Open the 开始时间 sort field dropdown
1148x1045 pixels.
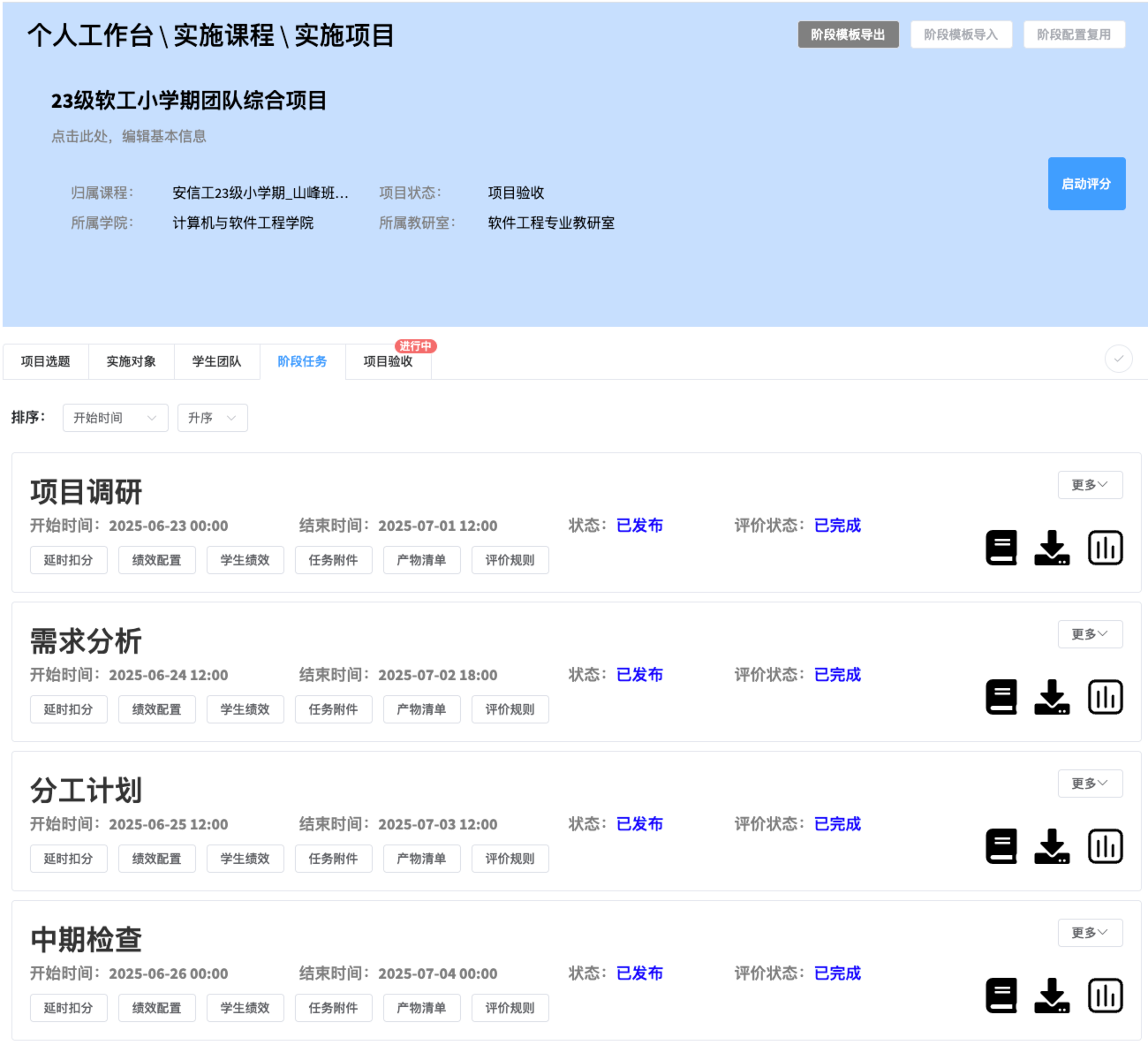pos(115,418)
